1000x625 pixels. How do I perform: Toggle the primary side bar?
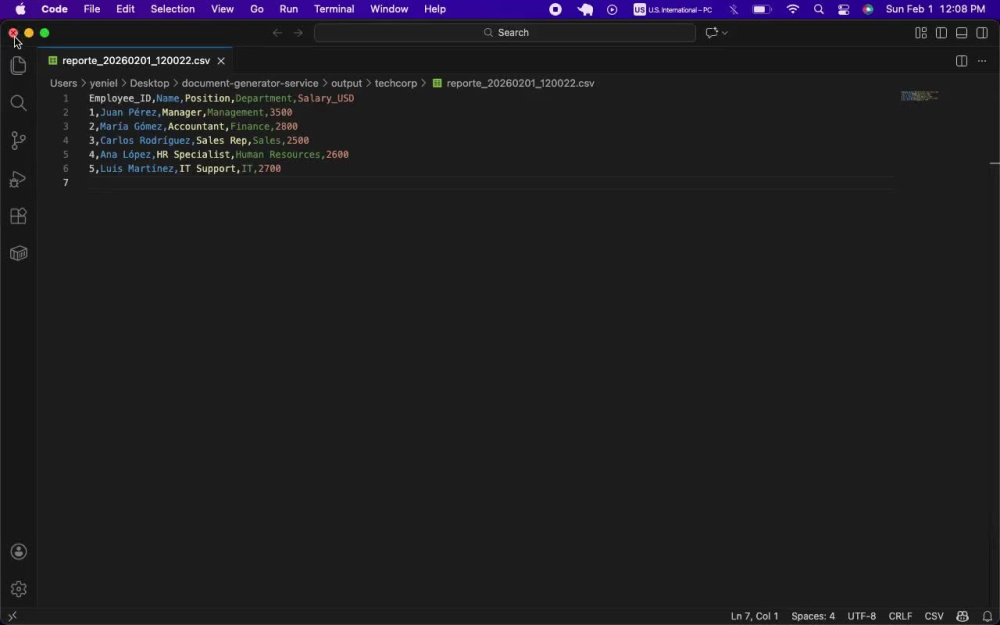point(941,33)
